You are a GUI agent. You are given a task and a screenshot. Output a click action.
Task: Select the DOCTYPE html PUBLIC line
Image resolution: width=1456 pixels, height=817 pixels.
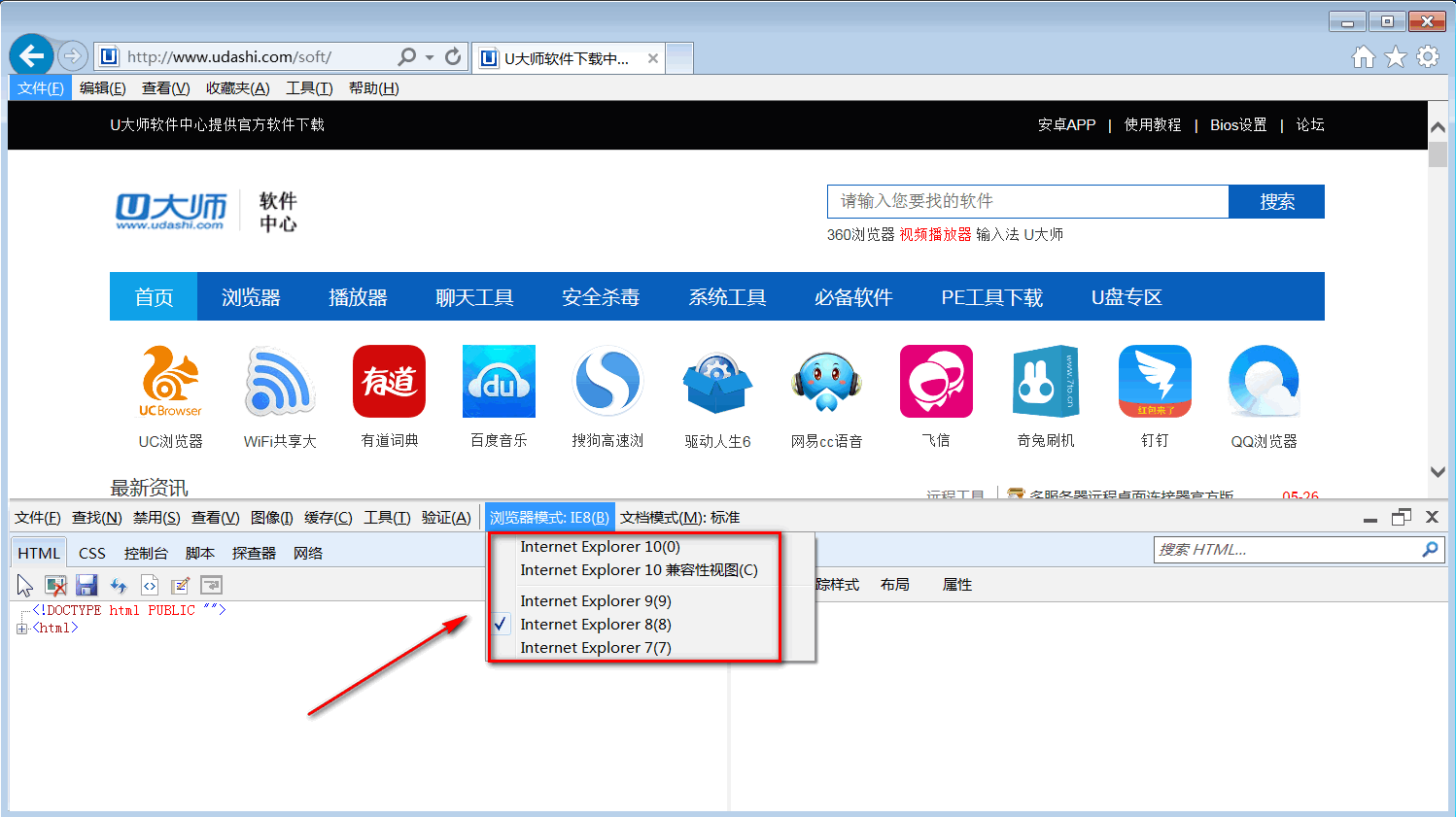click(x=129, y=610)
